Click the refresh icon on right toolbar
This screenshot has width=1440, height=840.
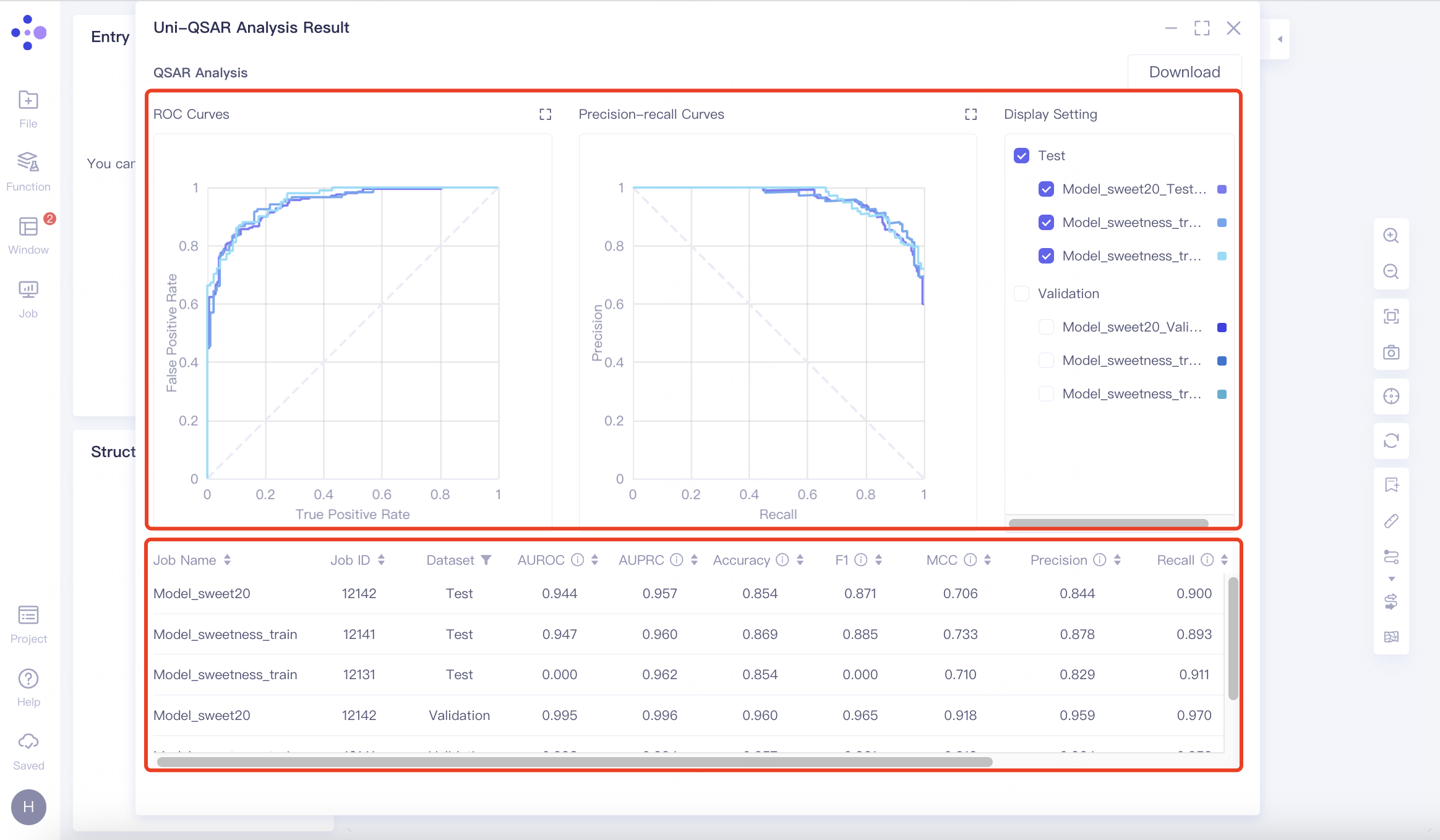(1391, 440)
